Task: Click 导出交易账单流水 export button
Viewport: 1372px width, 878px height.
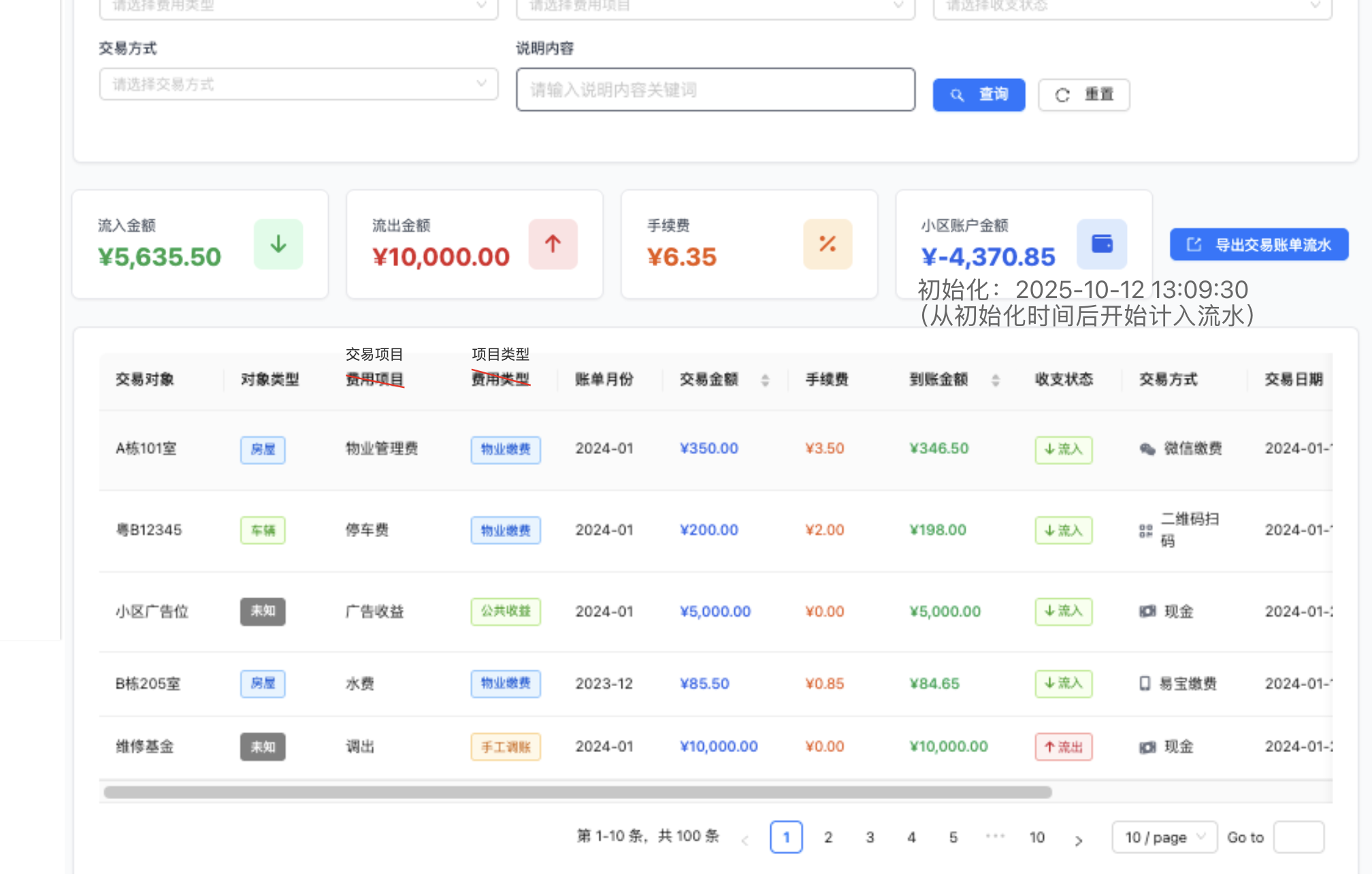Action: point(1258,245)
